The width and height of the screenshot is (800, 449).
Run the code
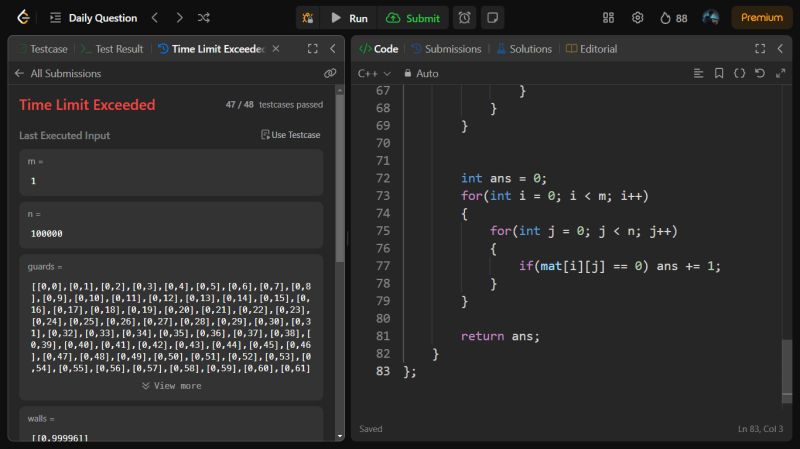click(349, 18)
